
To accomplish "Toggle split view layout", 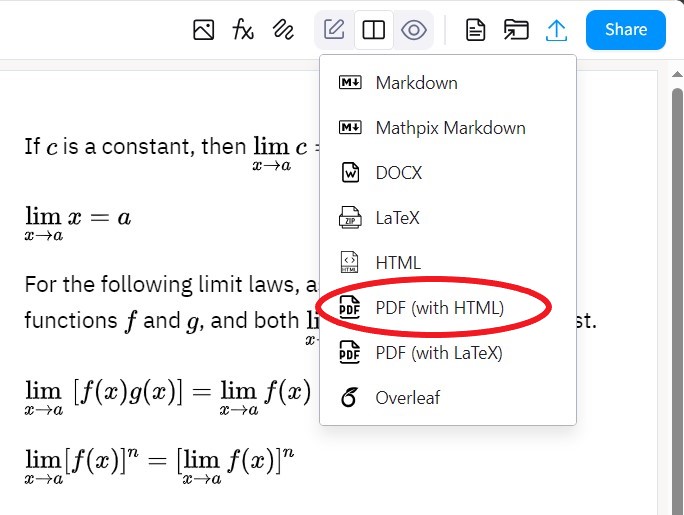I will (374, 30).
